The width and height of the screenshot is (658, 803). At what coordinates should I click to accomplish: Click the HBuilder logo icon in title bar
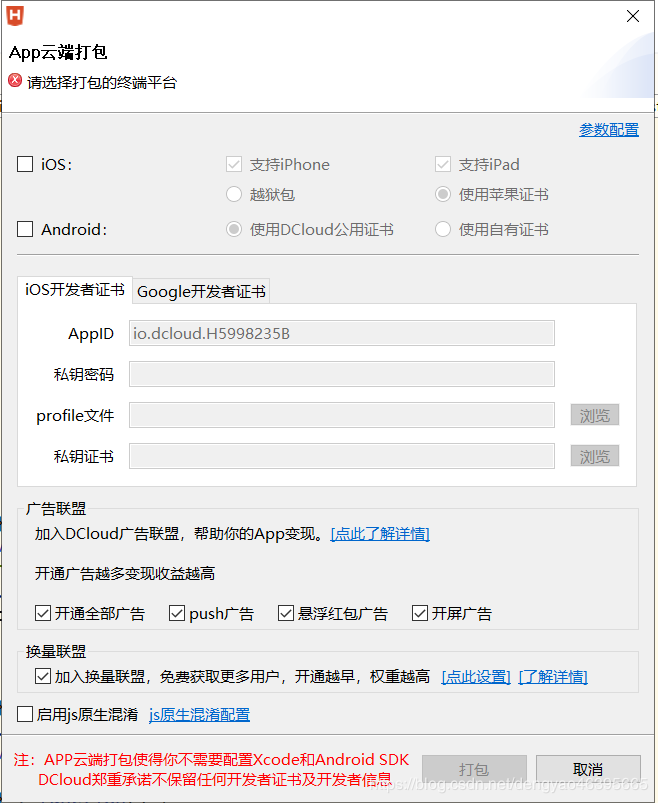point(15,16)
